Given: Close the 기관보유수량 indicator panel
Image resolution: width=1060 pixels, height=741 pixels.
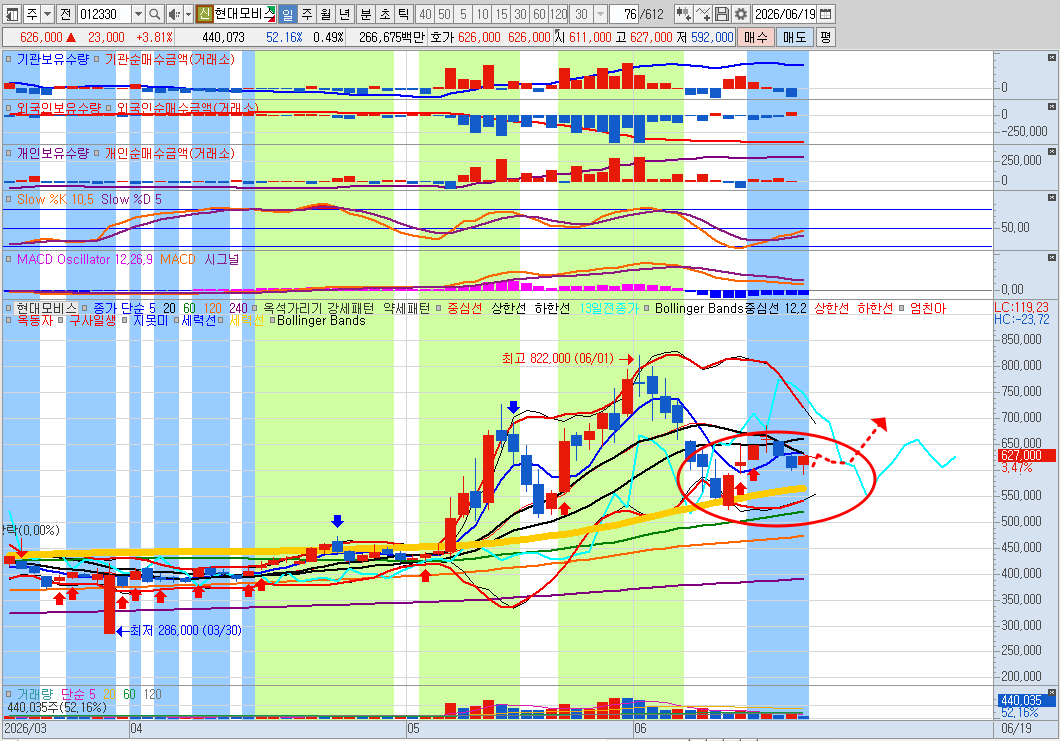Looking at the screenshot, I should (x=1051, y=57).
